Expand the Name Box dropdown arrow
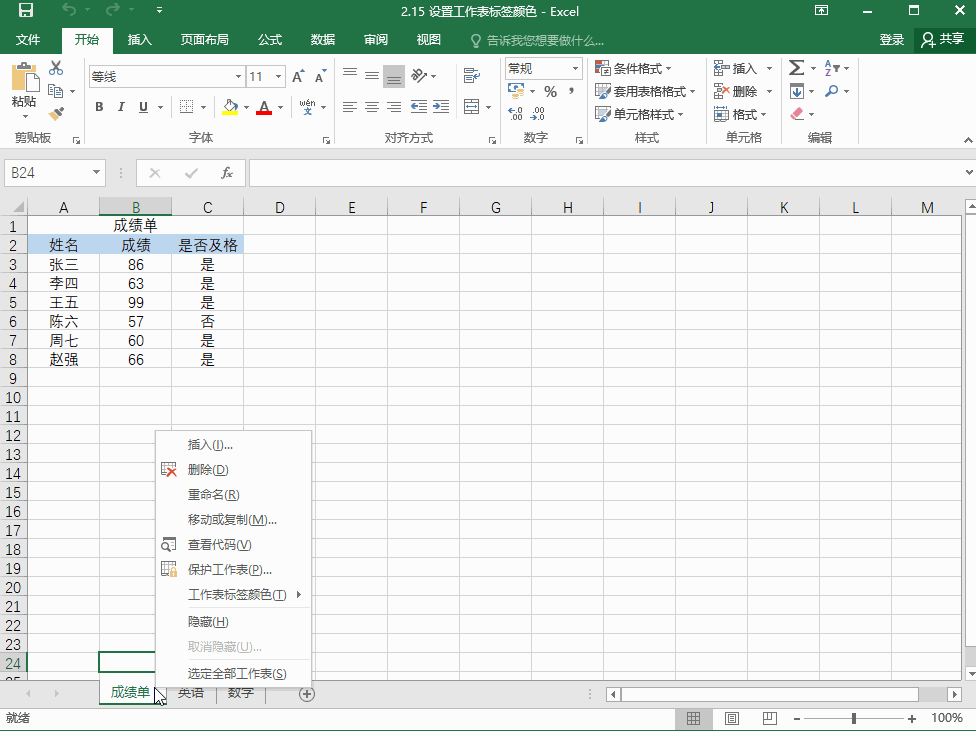 (x=96, y=172)
